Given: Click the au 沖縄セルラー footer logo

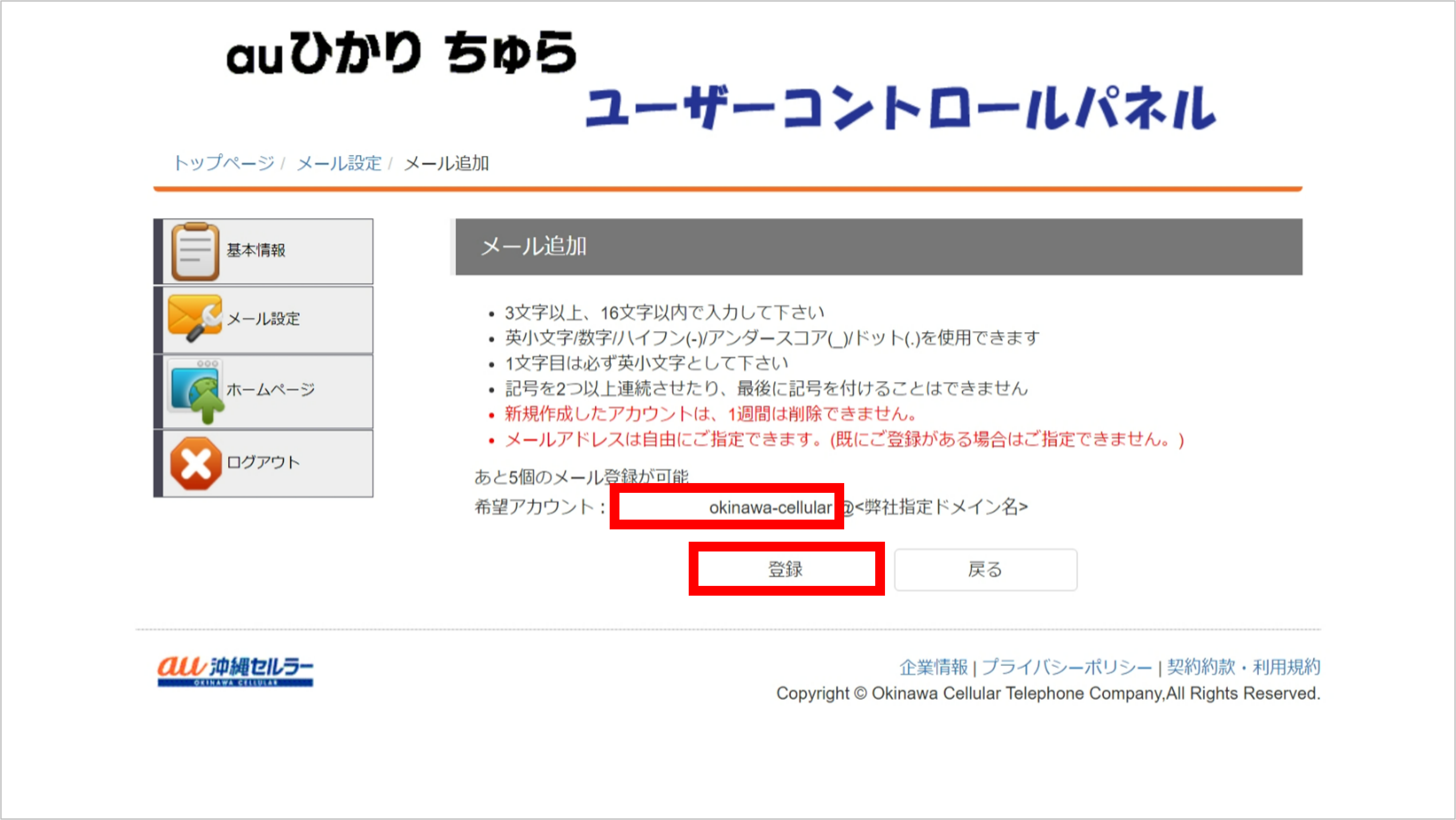Looking at the screenshot, I should tap(235, 671).
